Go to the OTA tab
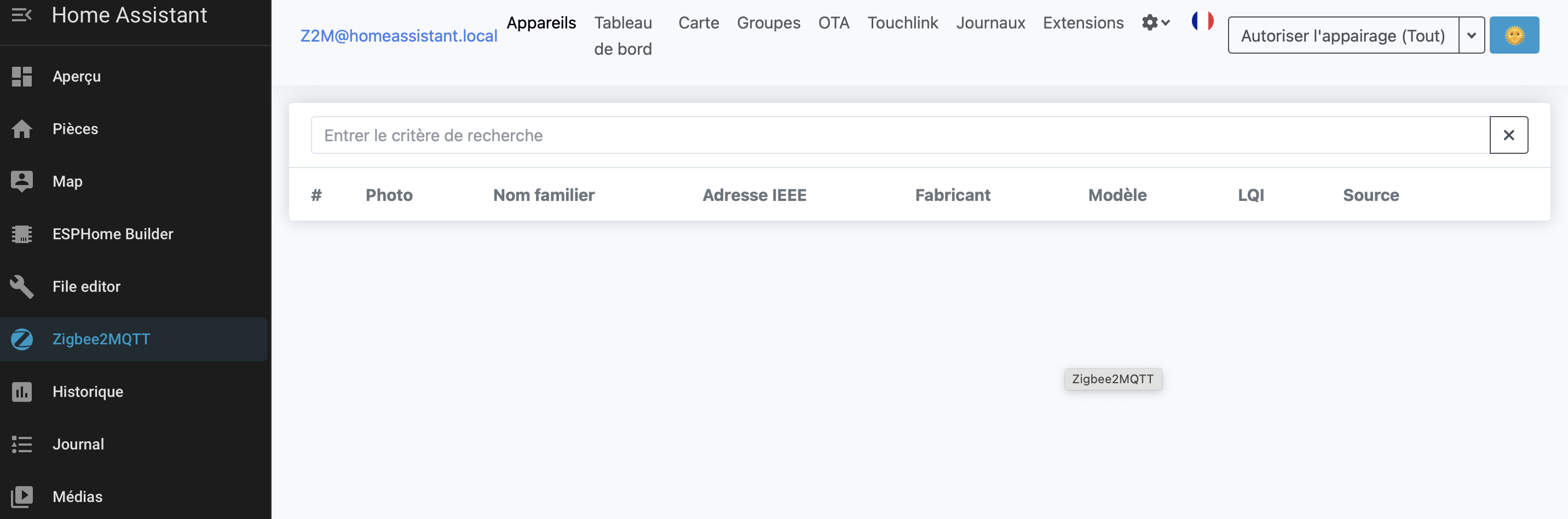This screenshot has width=1568, height=519. [833, 23]
